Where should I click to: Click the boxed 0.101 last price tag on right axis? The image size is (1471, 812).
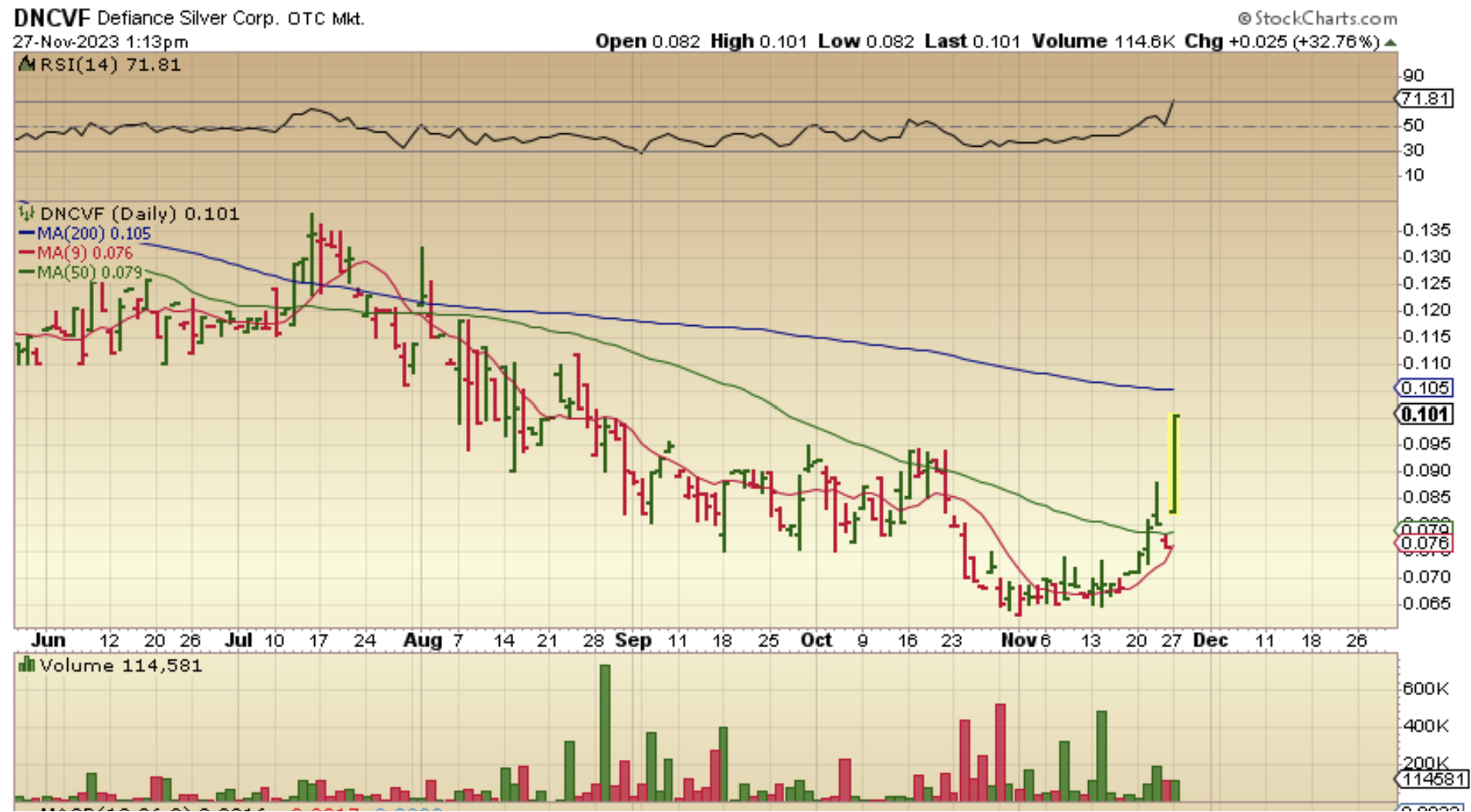tap(1424, 414)
